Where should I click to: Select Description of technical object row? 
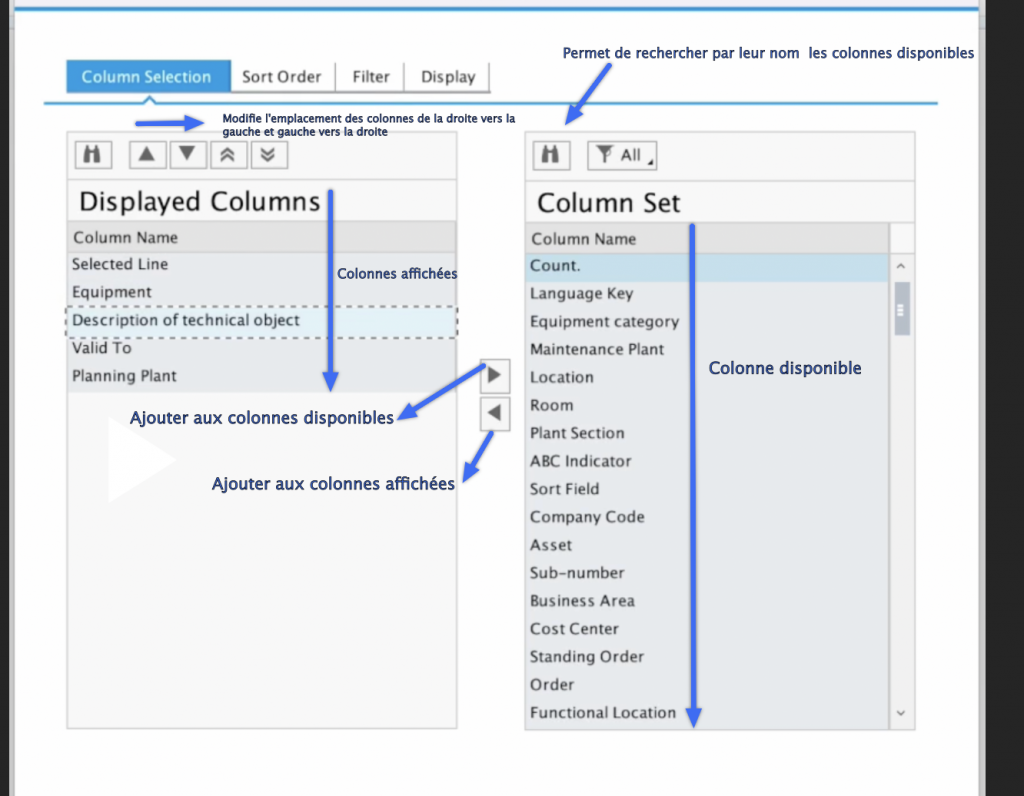186,321
